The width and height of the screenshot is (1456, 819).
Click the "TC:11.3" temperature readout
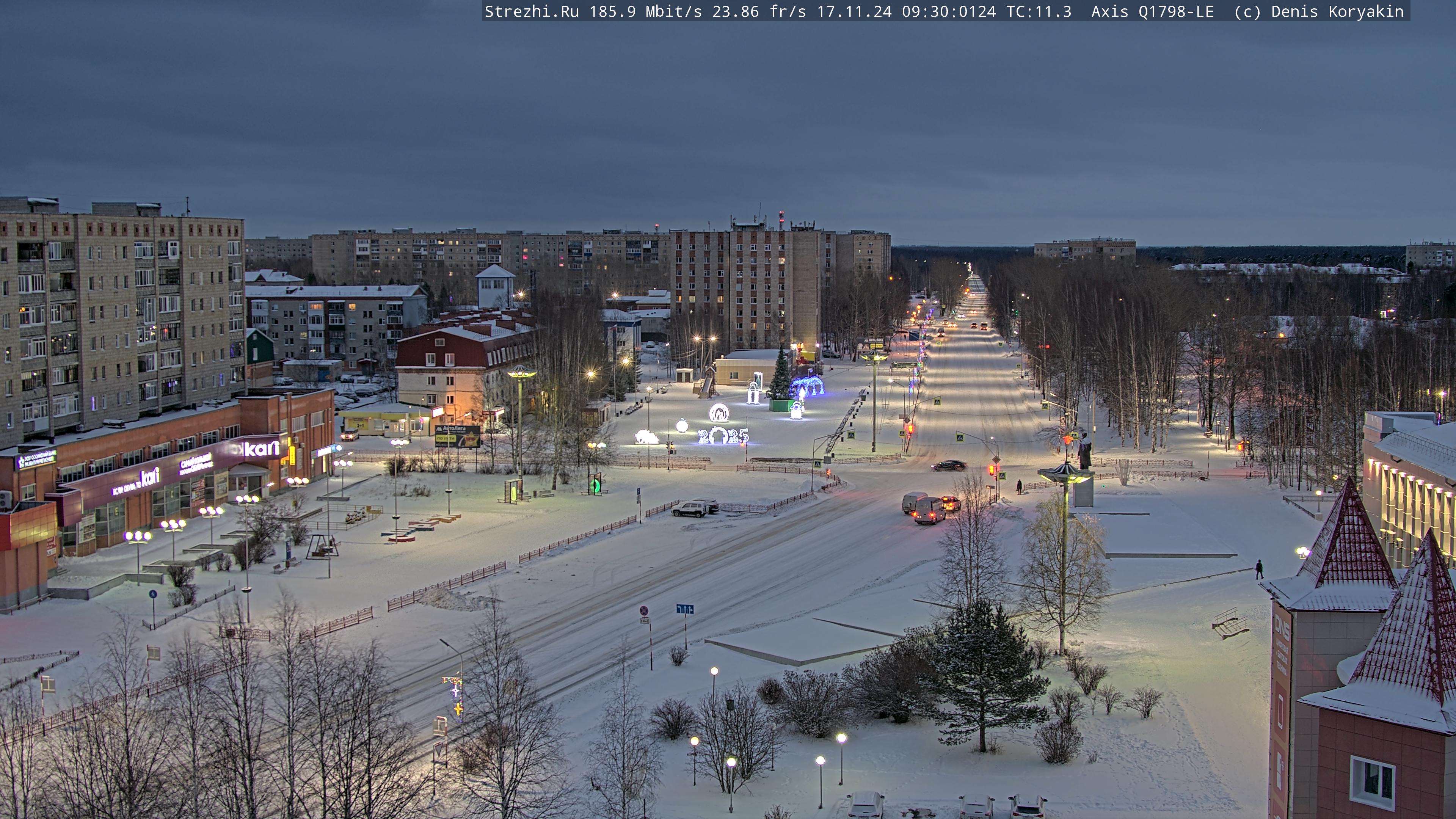click(x=1039, y=11)
